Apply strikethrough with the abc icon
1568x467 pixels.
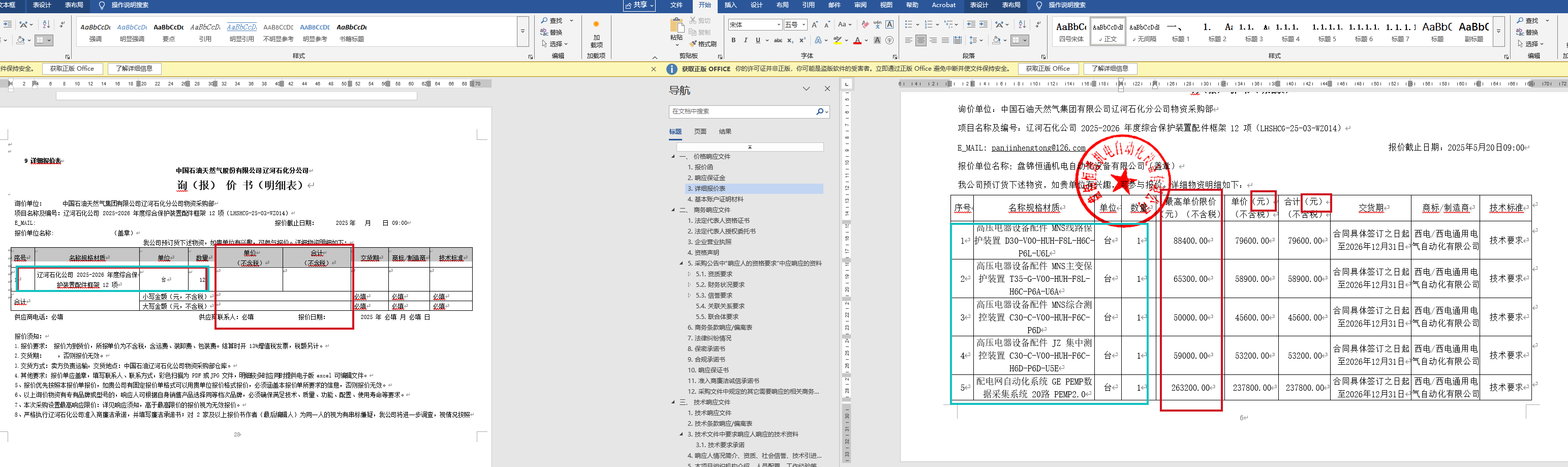click(x=778, y=41)
